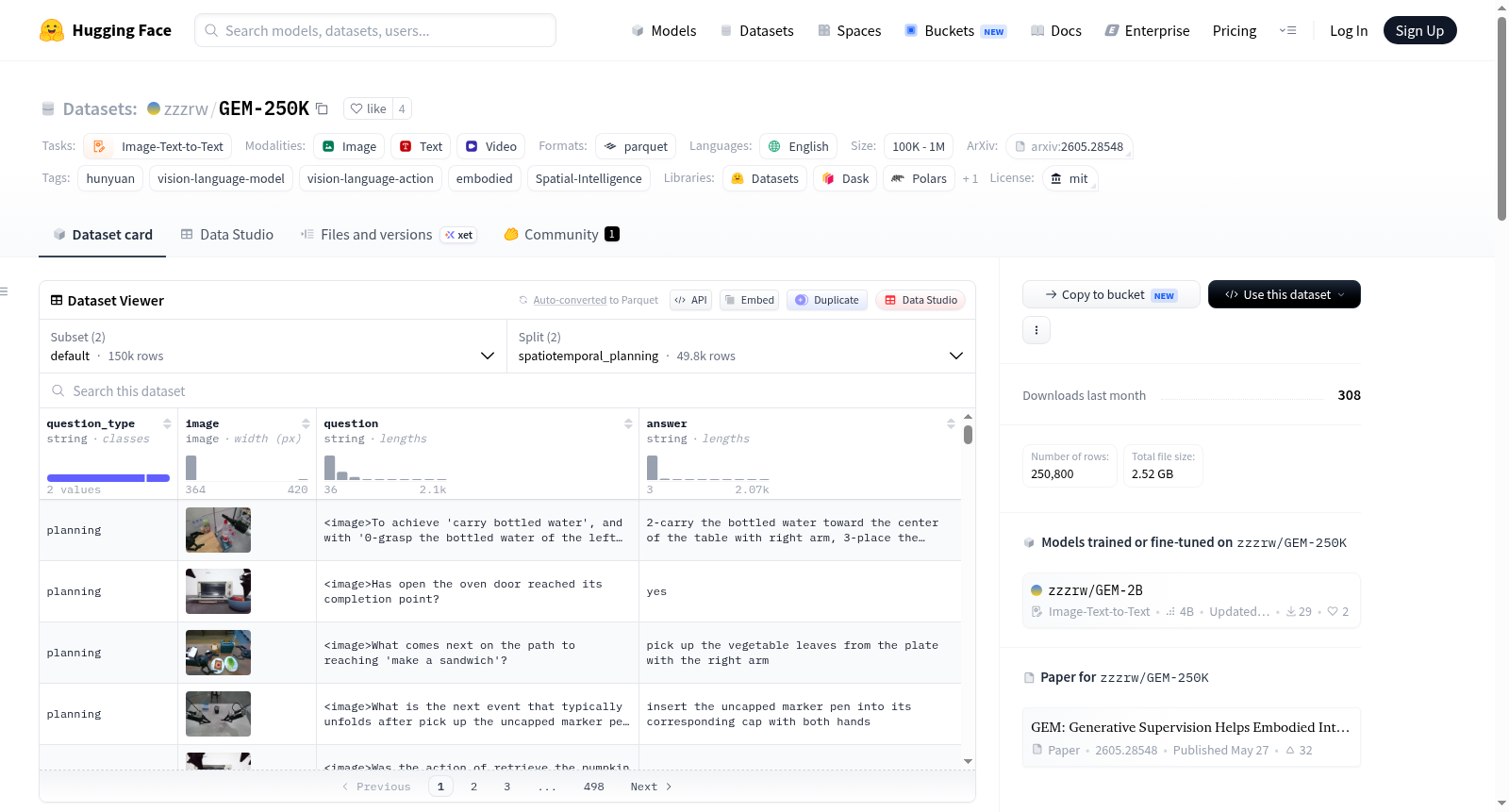The height and width of the screenshot is (812, 1509).
Task: Filter by the Text modality tag
Action: 421,146
